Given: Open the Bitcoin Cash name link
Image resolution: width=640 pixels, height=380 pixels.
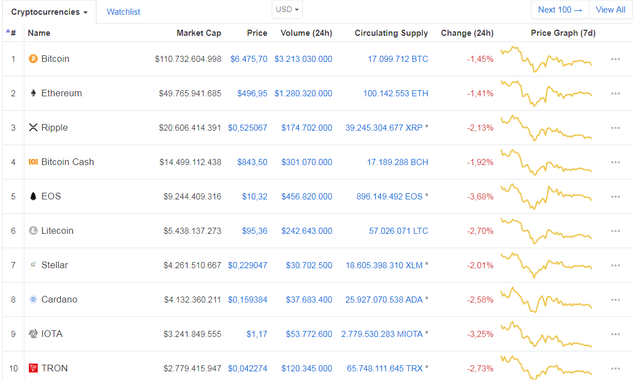Looking at the screenshot, I should pos(68,162).
